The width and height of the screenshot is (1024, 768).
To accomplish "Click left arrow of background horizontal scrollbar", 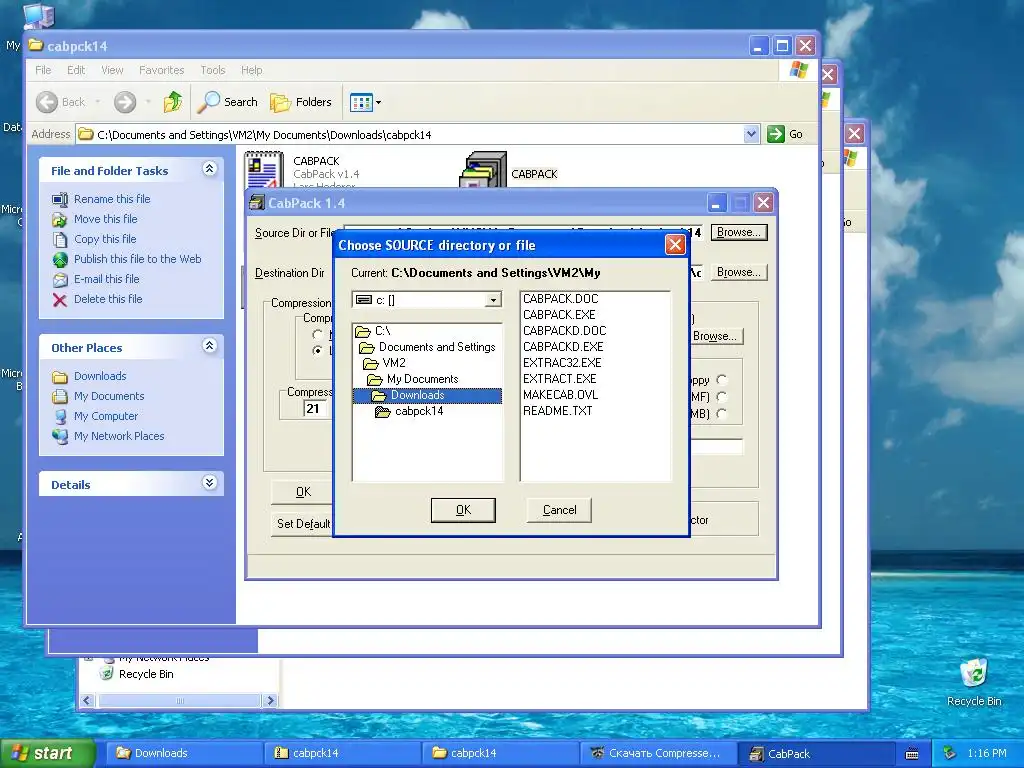I will coord(88,700).
